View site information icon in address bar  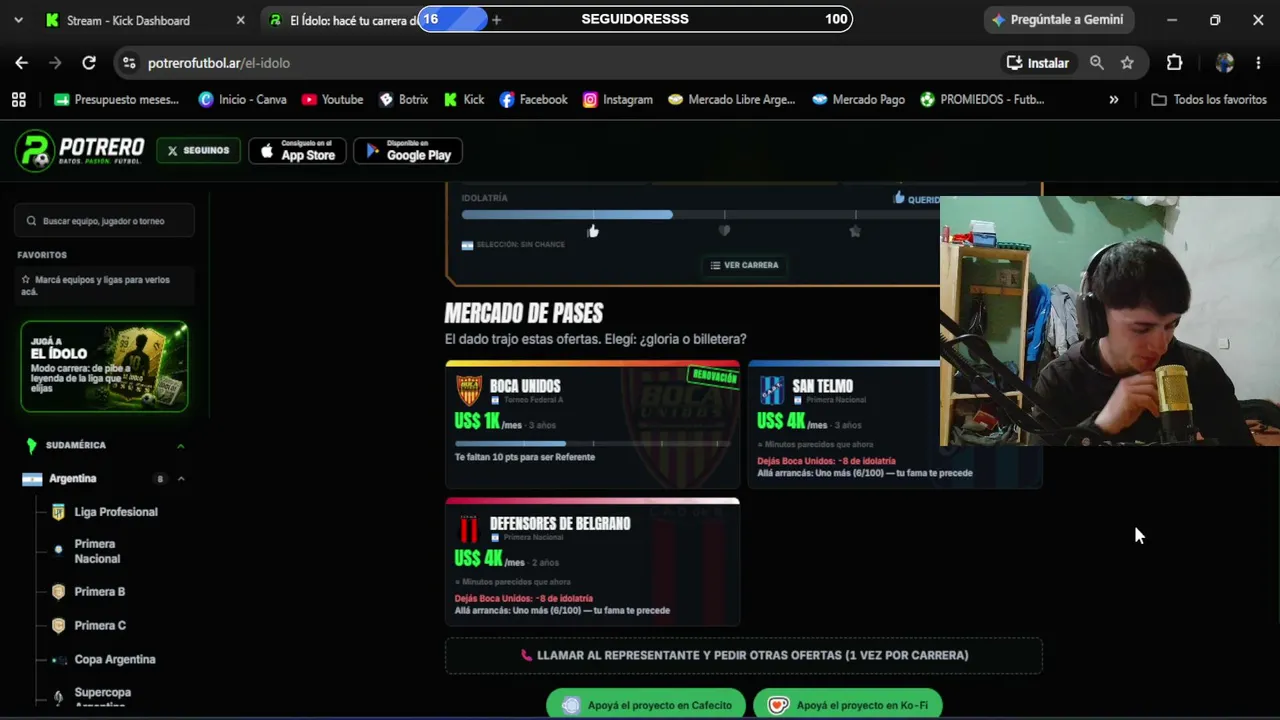pos(128,63)
